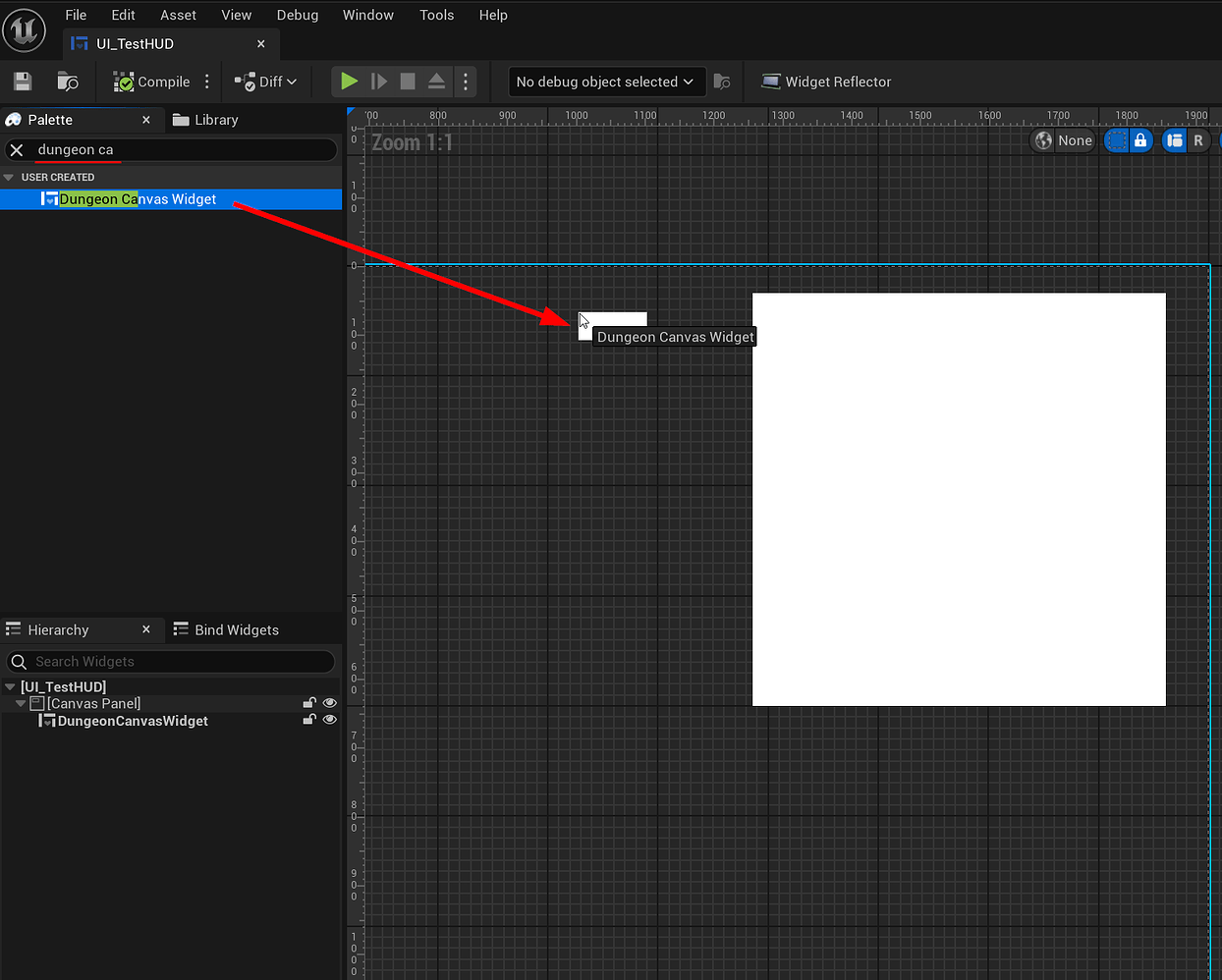Open the debug object selection dropdown
Screen dimensions: 1222x980
605,82
